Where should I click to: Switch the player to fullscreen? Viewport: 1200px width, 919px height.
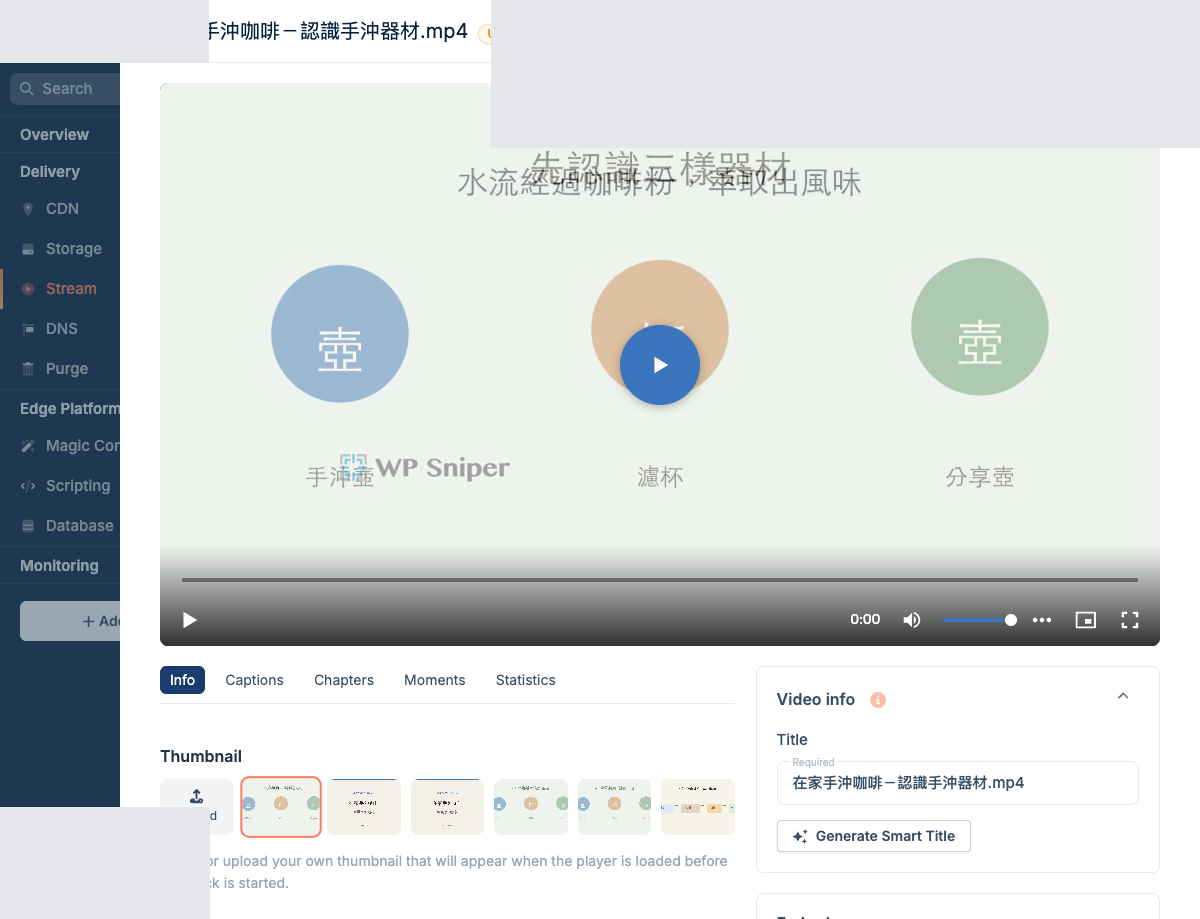pyautogui.click(x=1130, y=620)
